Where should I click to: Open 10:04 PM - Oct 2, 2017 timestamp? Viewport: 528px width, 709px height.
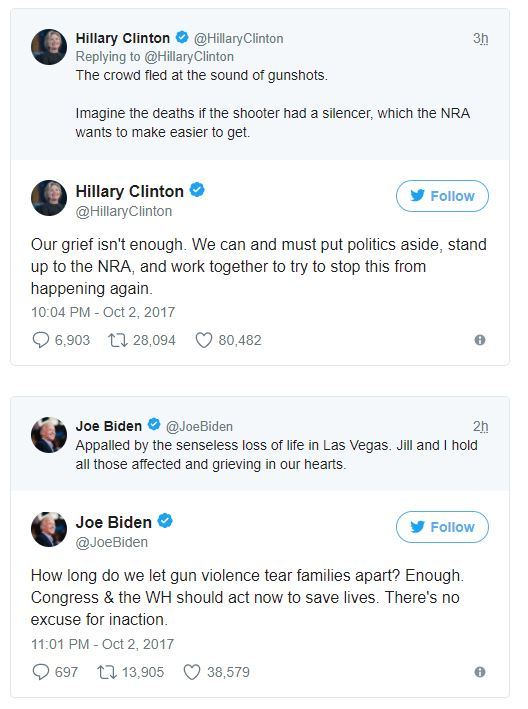[103, 312]
